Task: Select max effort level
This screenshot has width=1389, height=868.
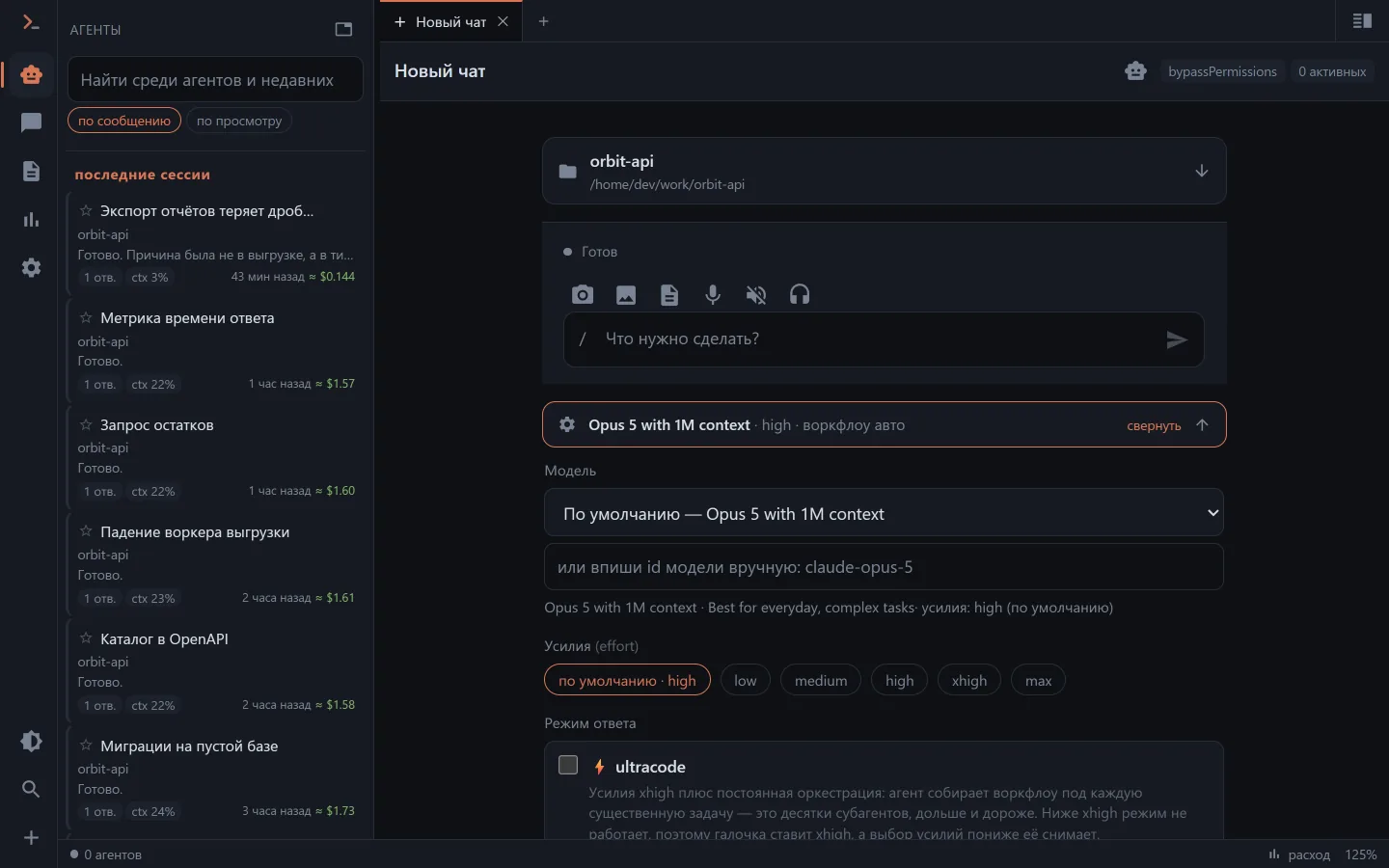Action: [x=1039, y=680]
